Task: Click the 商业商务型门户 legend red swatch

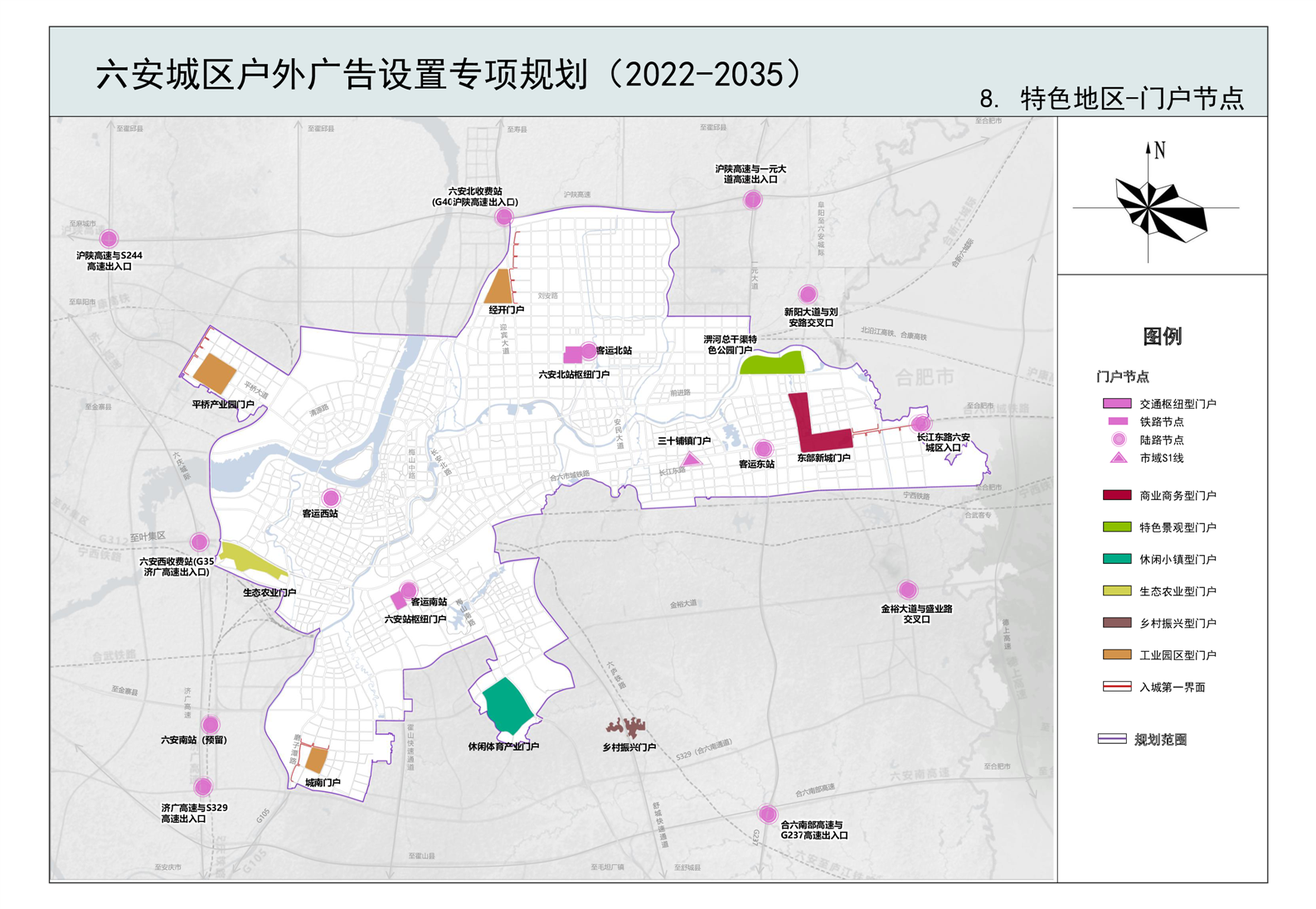Action: (1116, 495)
